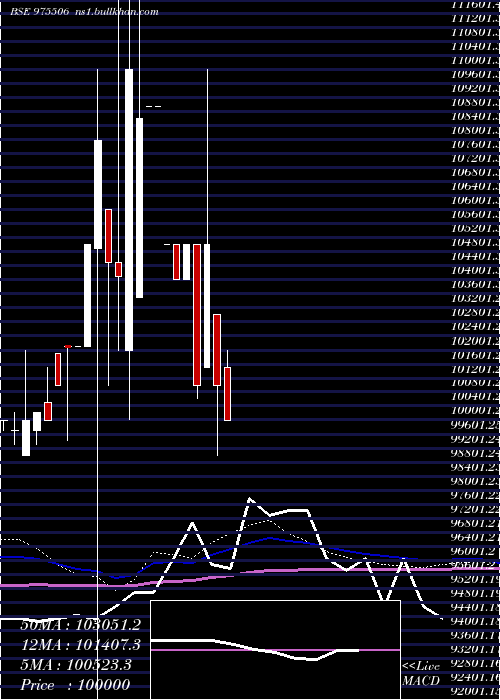Click the 104801 price axis label

pyautogui.click(x=475, y=242)
